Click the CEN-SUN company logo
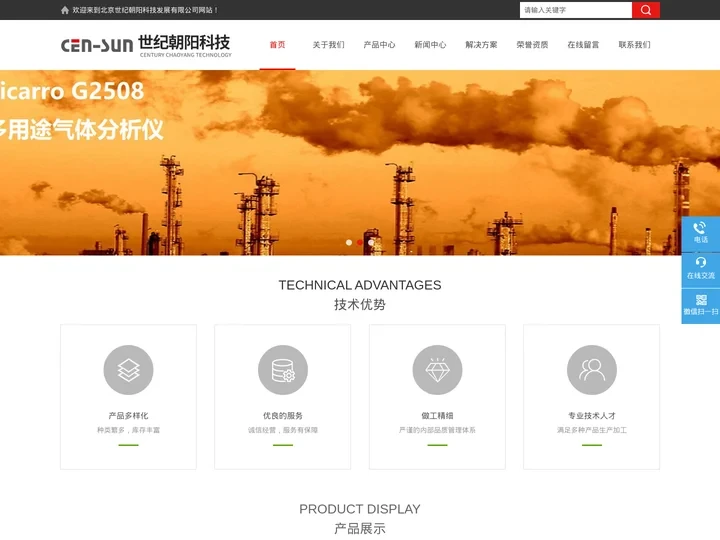The height and width of the screenshot is (540, 720). [146, 45]
